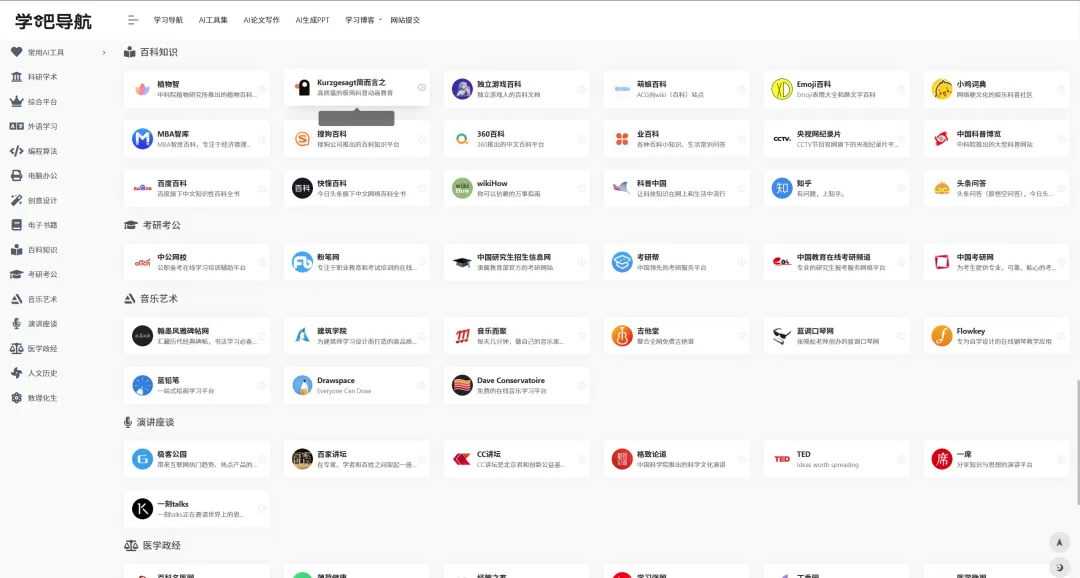Click the MBA智库 blue M icon
Screen dimensions: 1080x578
143,138
